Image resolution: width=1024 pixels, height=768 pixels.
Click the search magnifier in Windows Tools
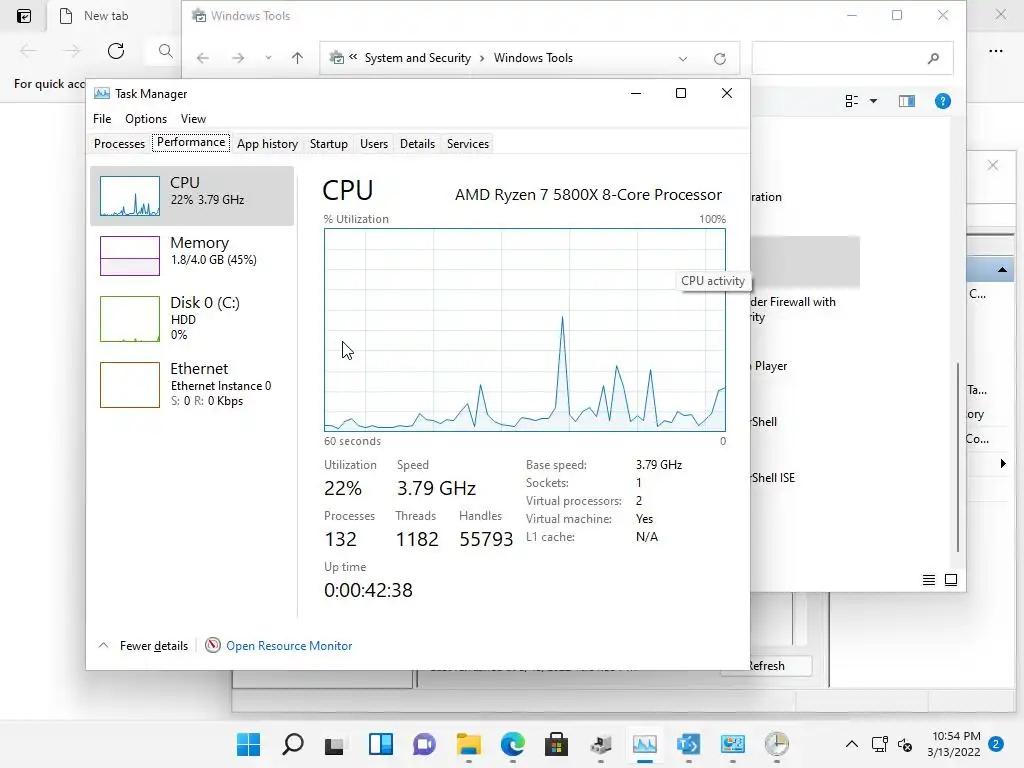933,58
